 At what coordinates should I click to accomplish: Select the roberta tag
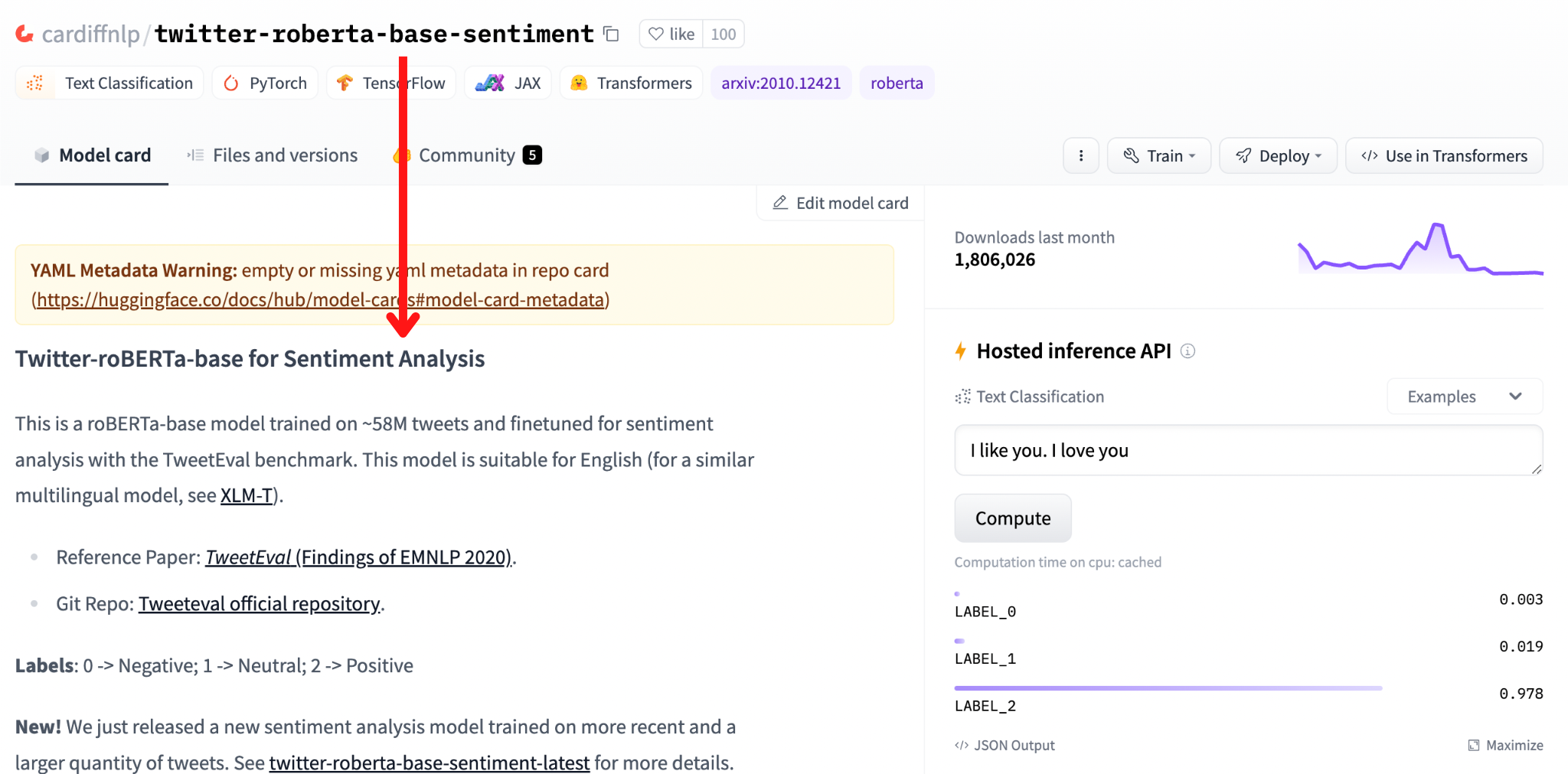click(897, 83)
